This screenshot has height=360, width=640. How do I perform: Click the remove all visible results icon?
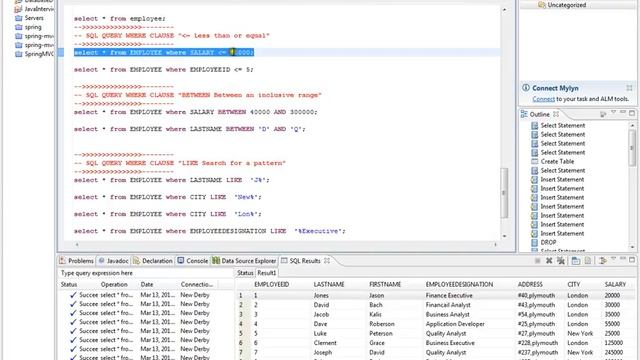pyautogui.click(x=561, y=260)
